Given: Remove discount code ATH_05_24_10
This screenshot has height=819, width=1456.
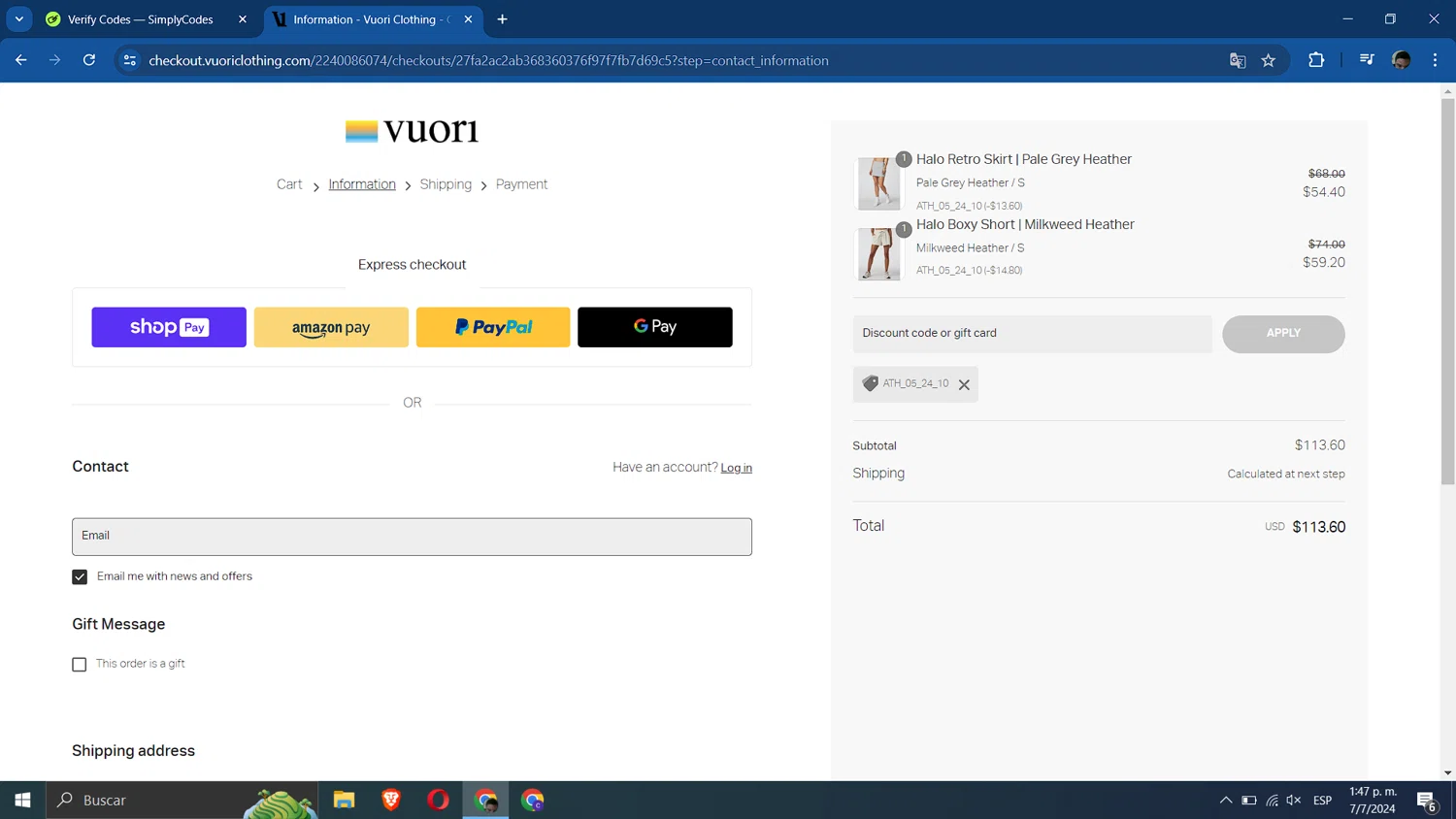Looking at the screenshot, I should click(x=964, y=384).
